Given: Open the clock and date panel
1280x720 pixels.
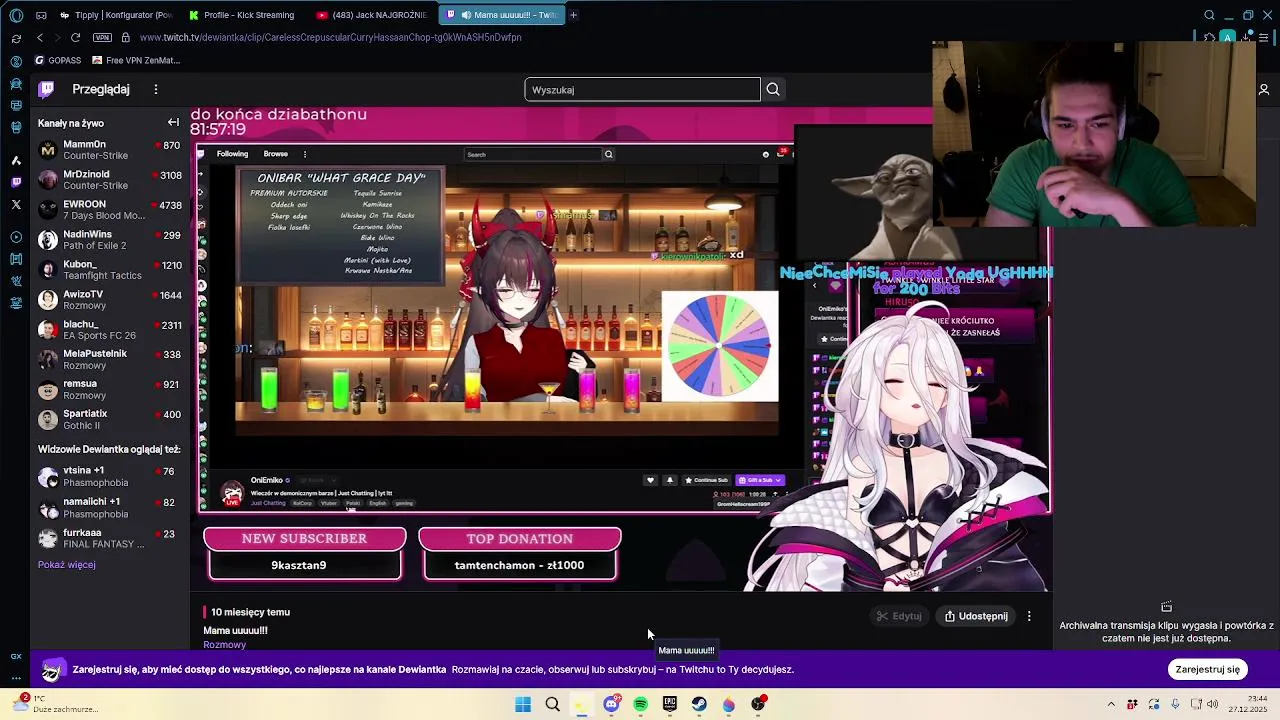Looking at the screenshot, I should pyautogui.click(x=1249, y=704).
